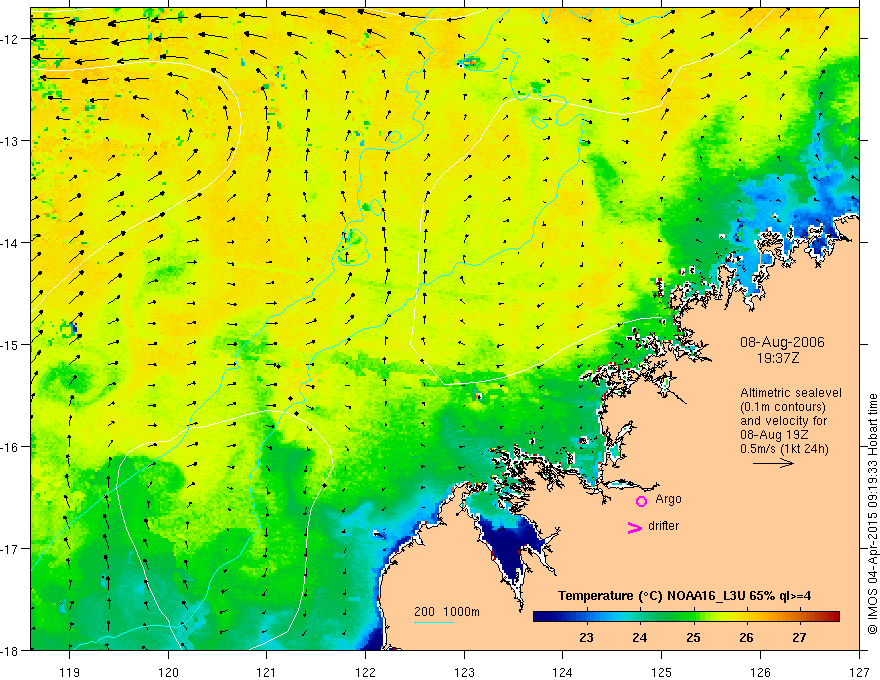Click the 27 label on temperature scale

pyautogui.click(x=799, y=637)
